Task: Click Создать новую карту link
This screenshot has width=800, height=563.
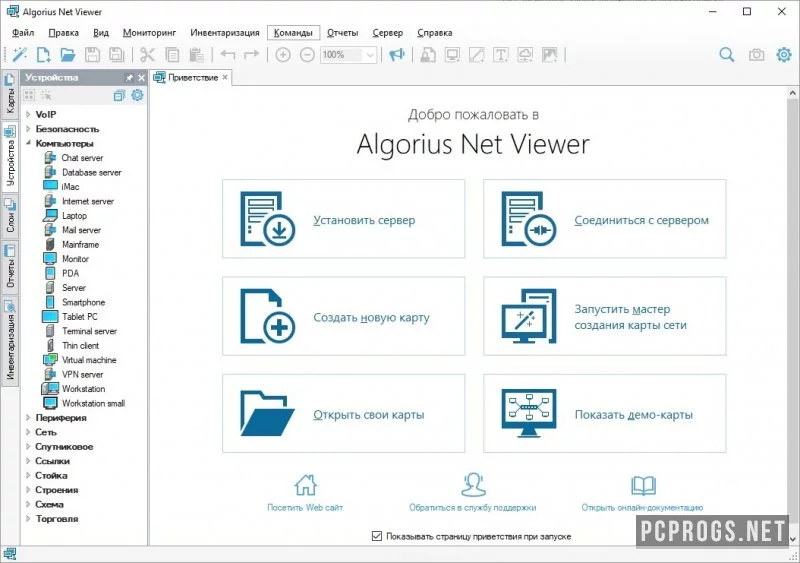Action: 371,317
